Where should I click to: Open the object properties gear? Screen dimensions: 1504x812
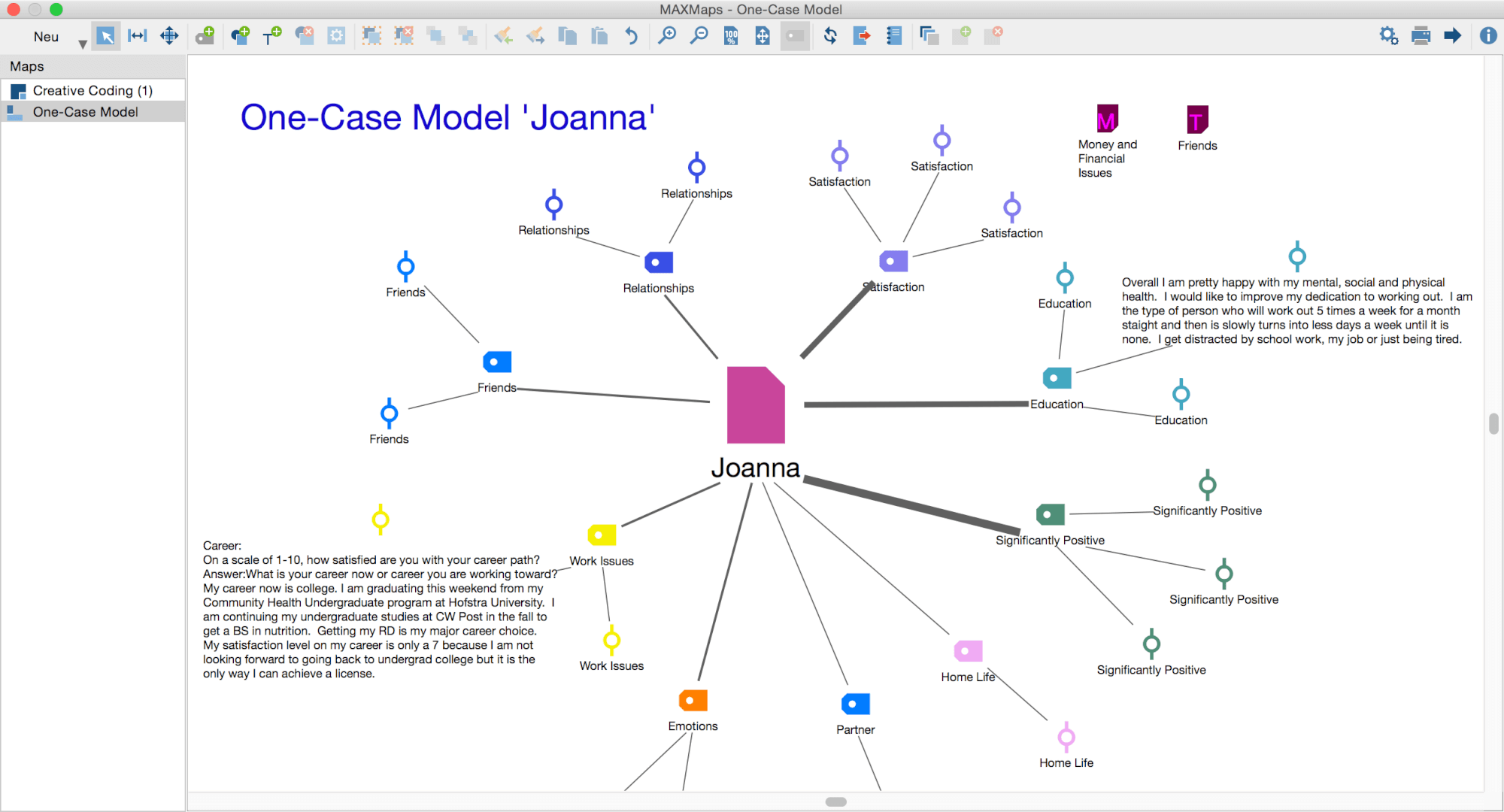pos(336,35)
